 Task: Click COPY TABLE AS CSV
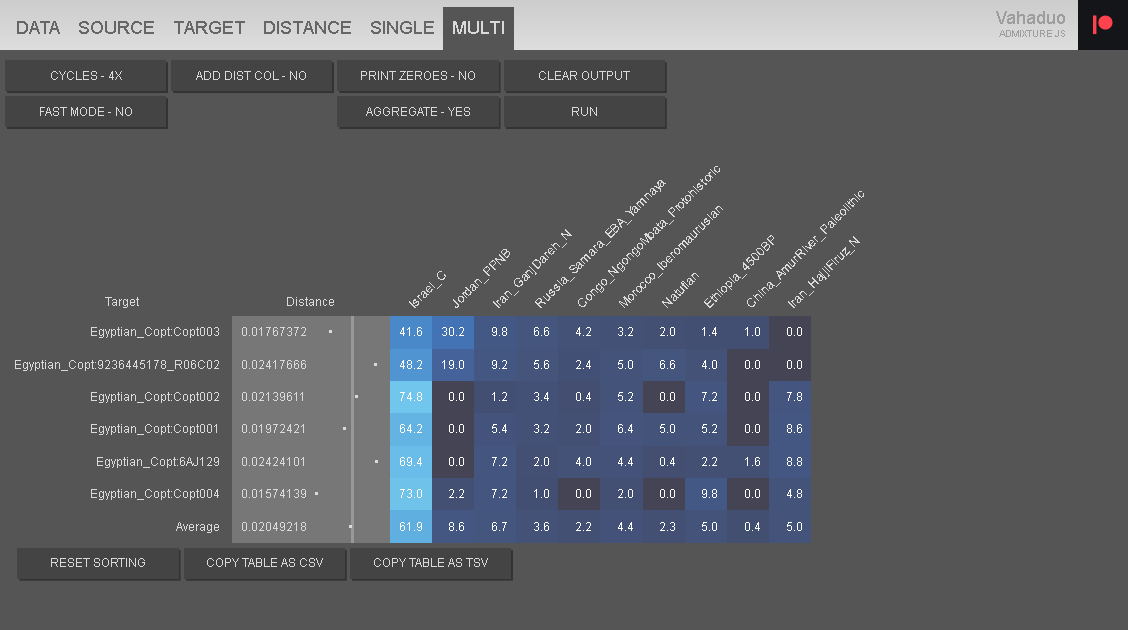pos(265,563)
